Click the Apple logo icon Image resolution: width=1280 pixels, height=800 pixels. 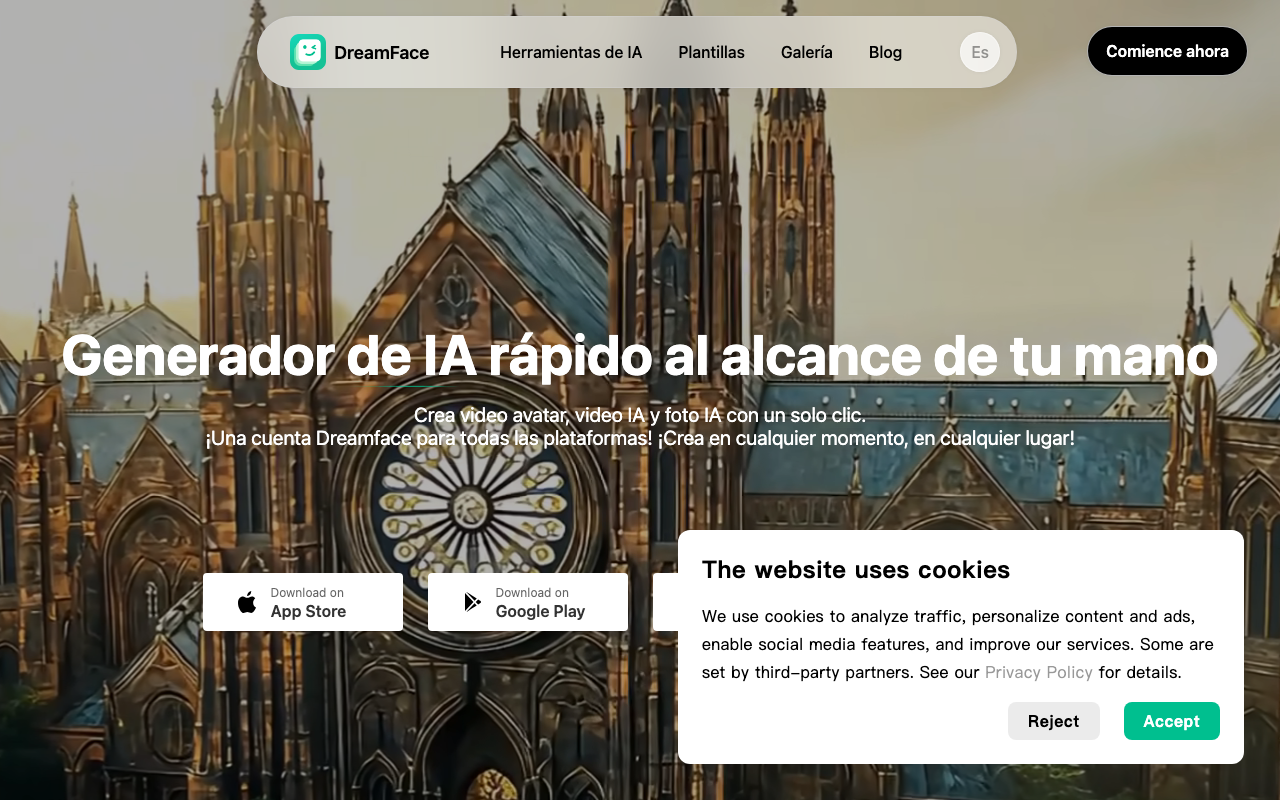click(247, 602)
